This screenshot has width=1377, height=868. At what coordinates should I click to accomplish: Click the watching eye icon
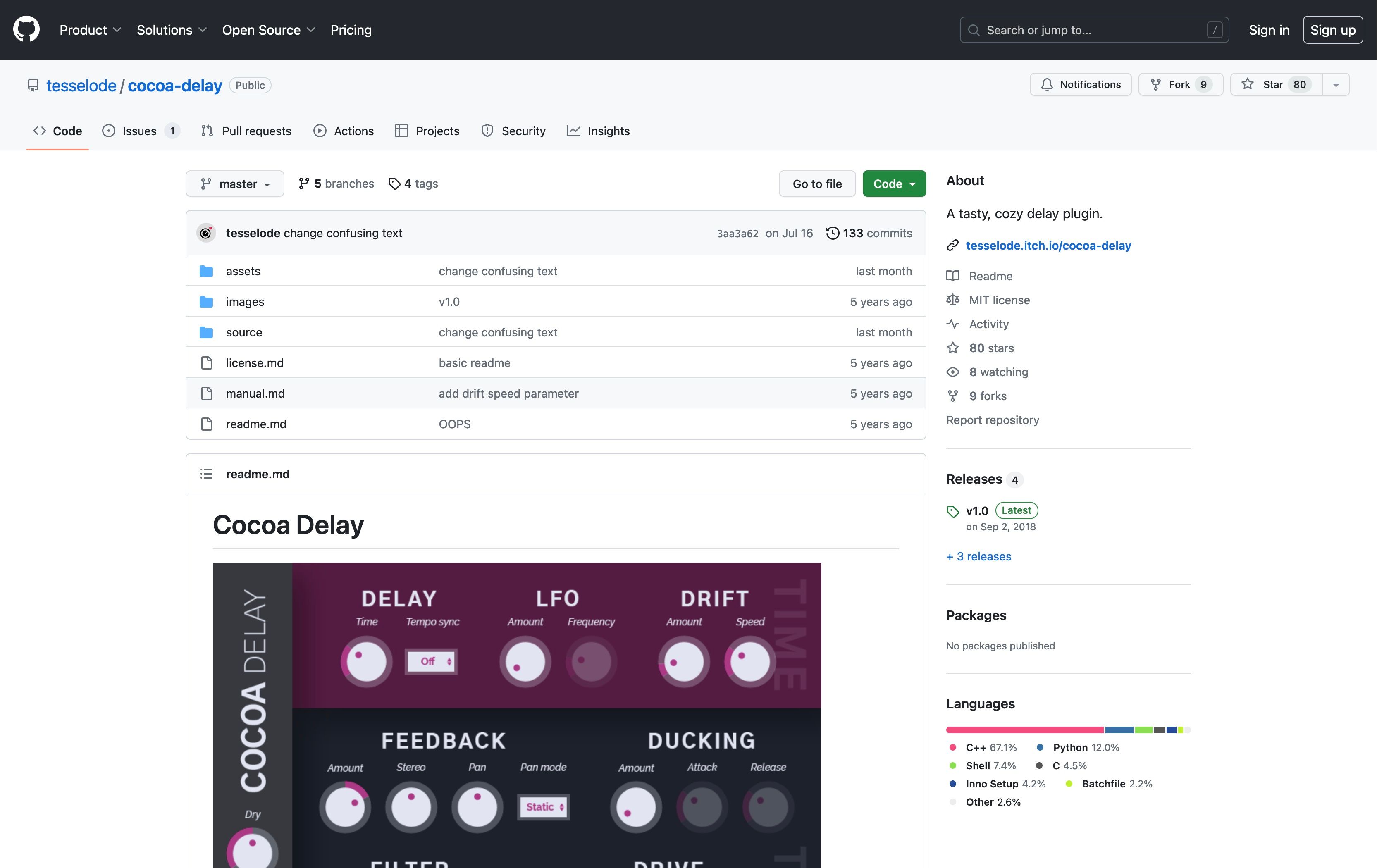(x=953, y=372)
